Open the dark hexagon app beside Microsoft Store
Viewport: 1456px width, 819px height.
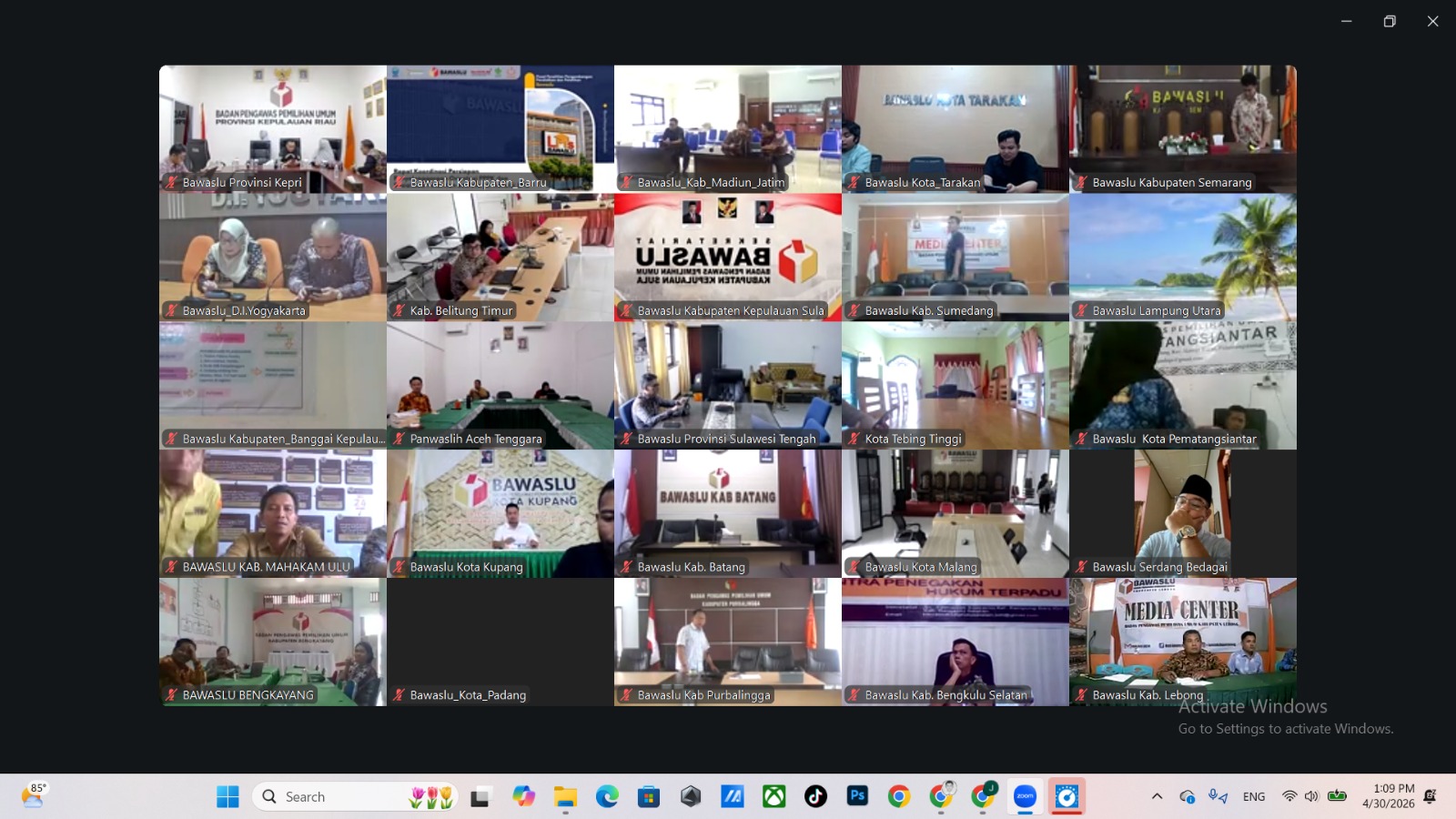pyautogui.click(x=691, y=797)
